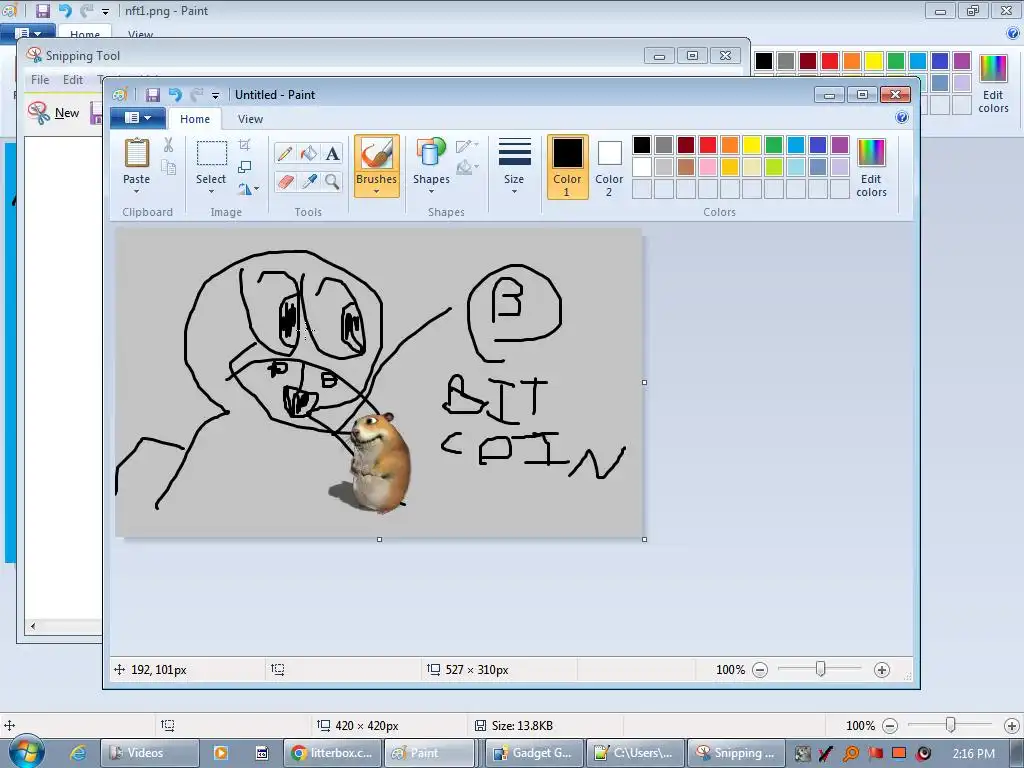
Task: Click the Save icon in Untitled Paint title bar
Action: 152,95
